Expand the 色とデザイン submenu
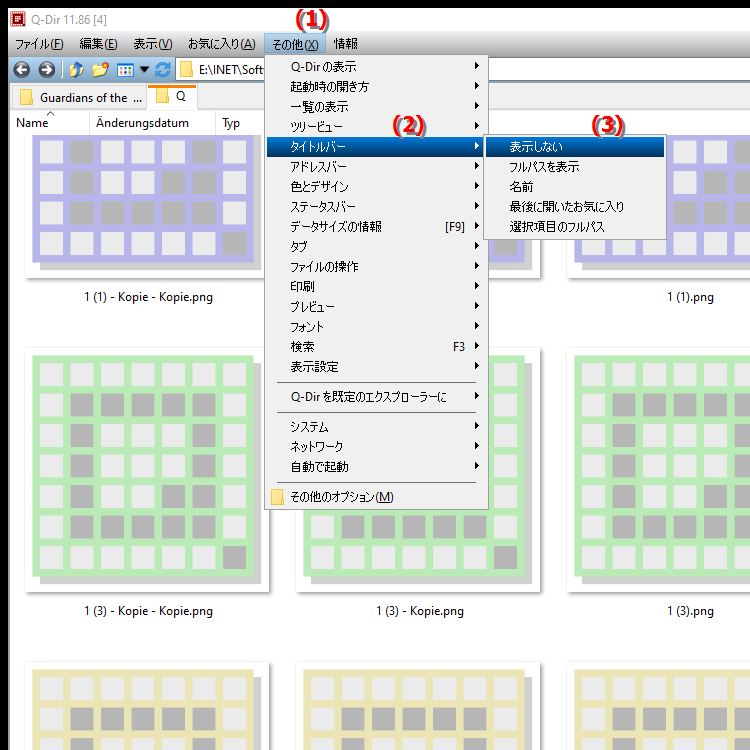 376,187
